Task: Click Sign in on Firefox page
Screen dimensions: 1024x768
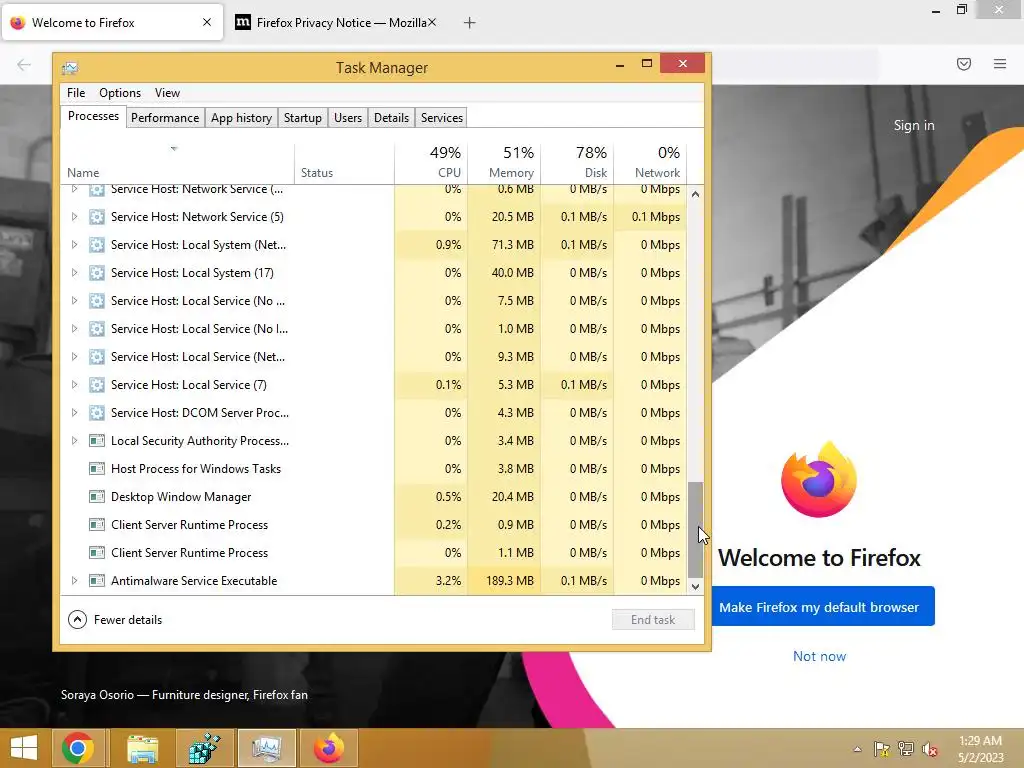Action: 914,125
